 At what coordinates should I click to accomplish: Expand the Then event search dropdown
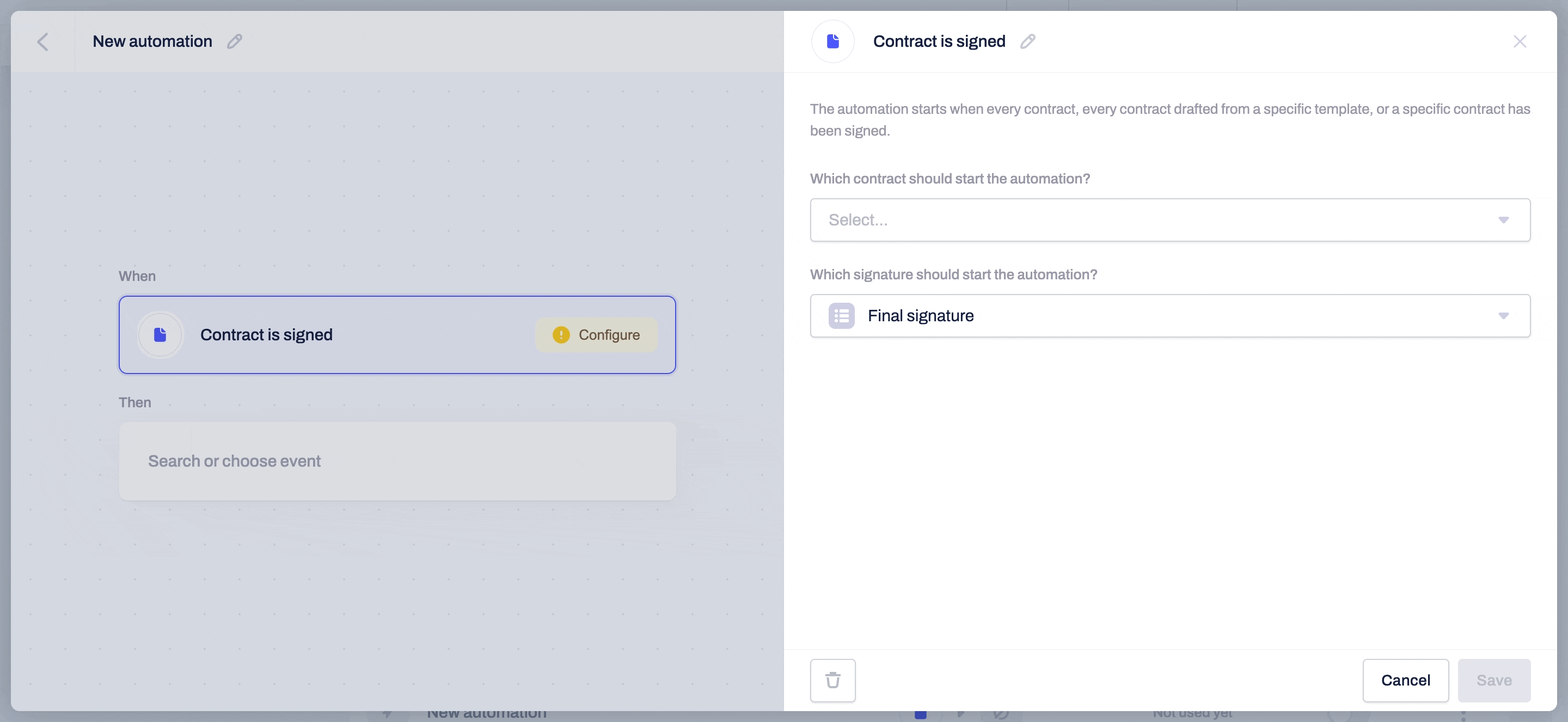tap(397, 460)
